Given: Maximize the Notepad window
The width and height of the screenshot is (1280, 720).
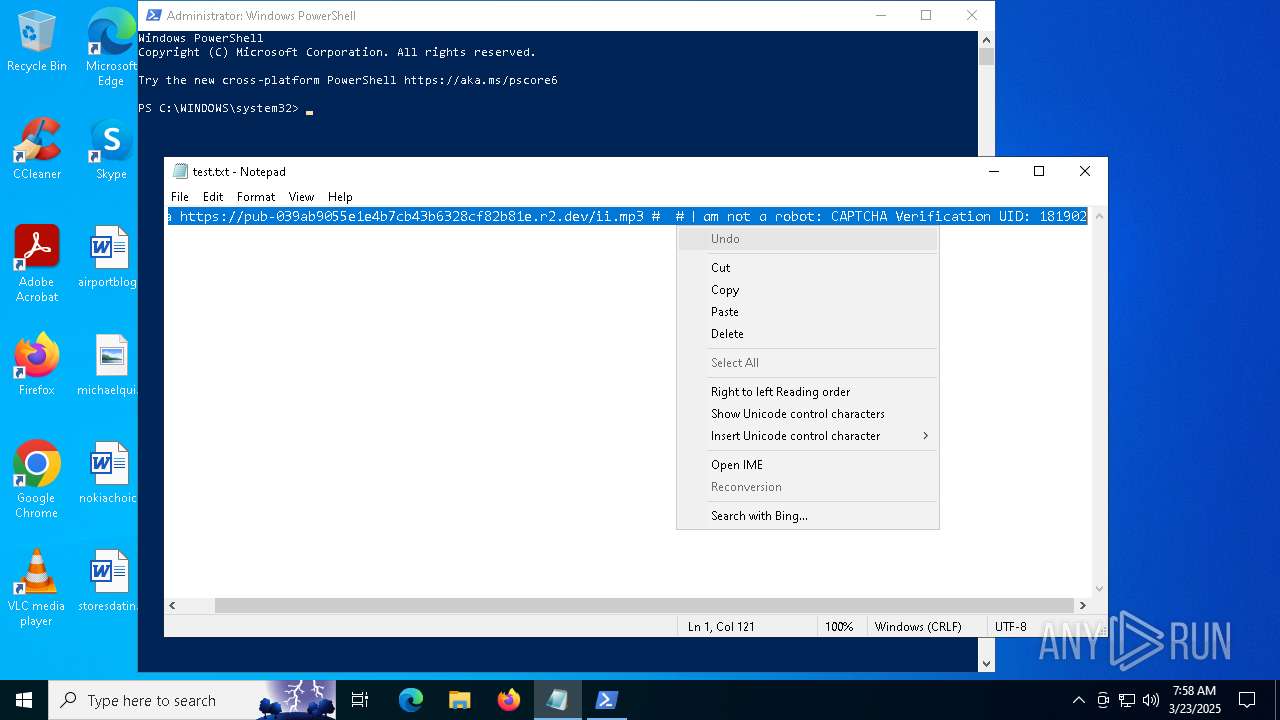Looking at the screenshot, I should point(1039,171).
